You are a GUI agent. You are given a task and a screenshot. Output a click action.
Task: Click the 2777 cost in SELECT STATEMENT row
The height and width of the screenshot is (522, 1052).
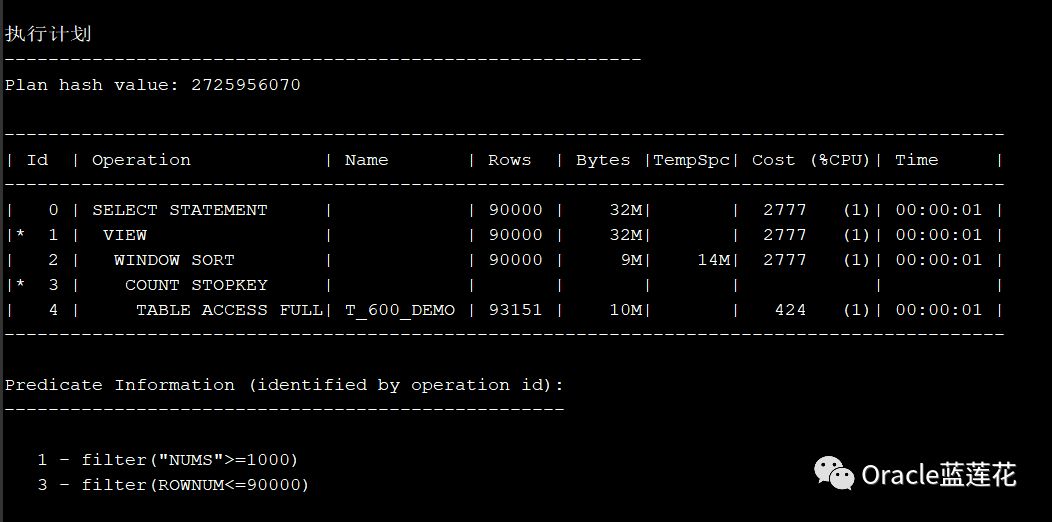click(x=784, y=210)
